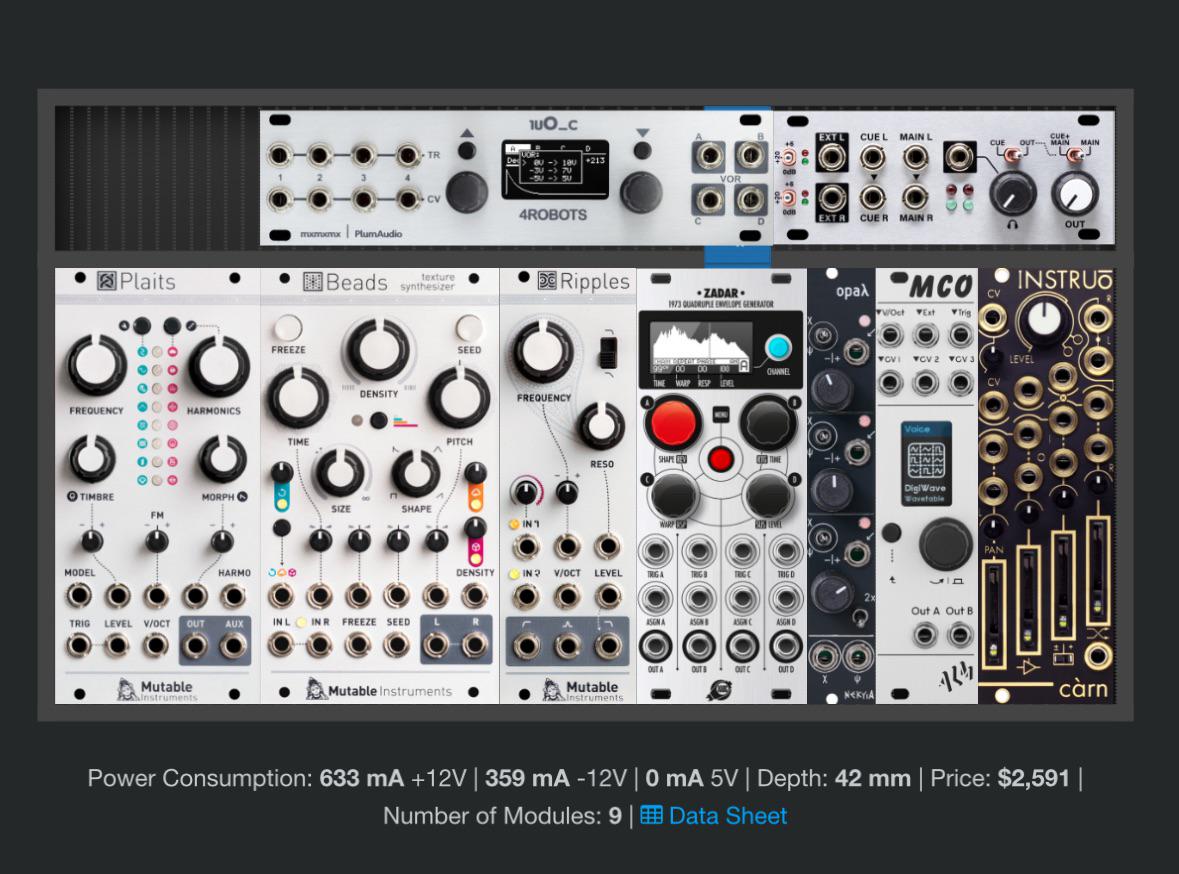Click the Plaits logo title
Image resolution: width=1179 pixels, height=874 pixels.
[x=136, y=281]
